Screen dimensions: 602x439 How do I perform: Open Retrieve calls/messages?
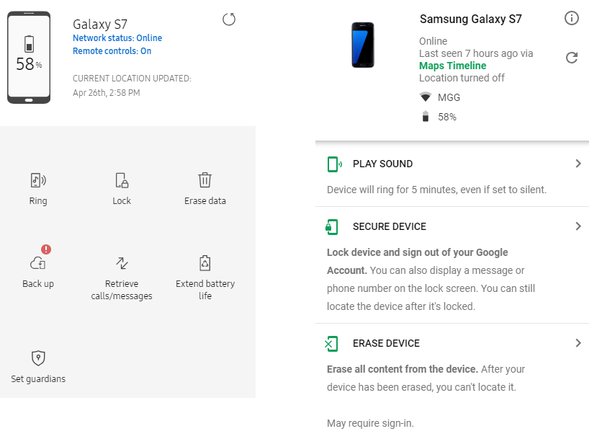(121, 263)
